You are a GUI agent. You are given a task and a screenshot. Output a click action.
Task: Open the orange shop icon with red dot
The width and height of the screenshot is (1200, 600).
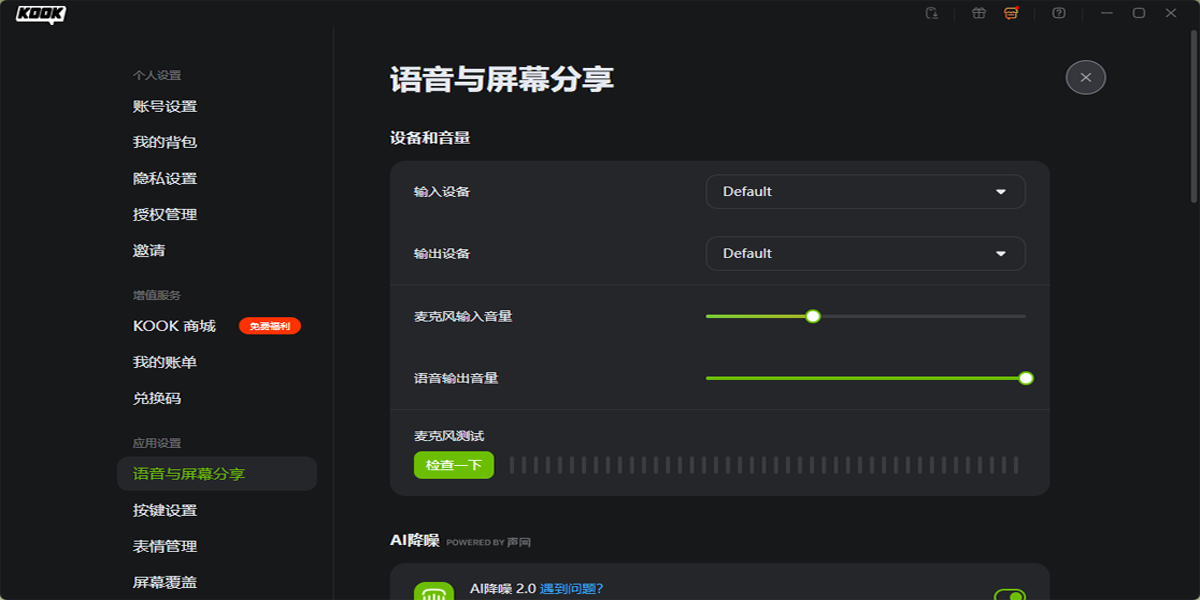1011,13
